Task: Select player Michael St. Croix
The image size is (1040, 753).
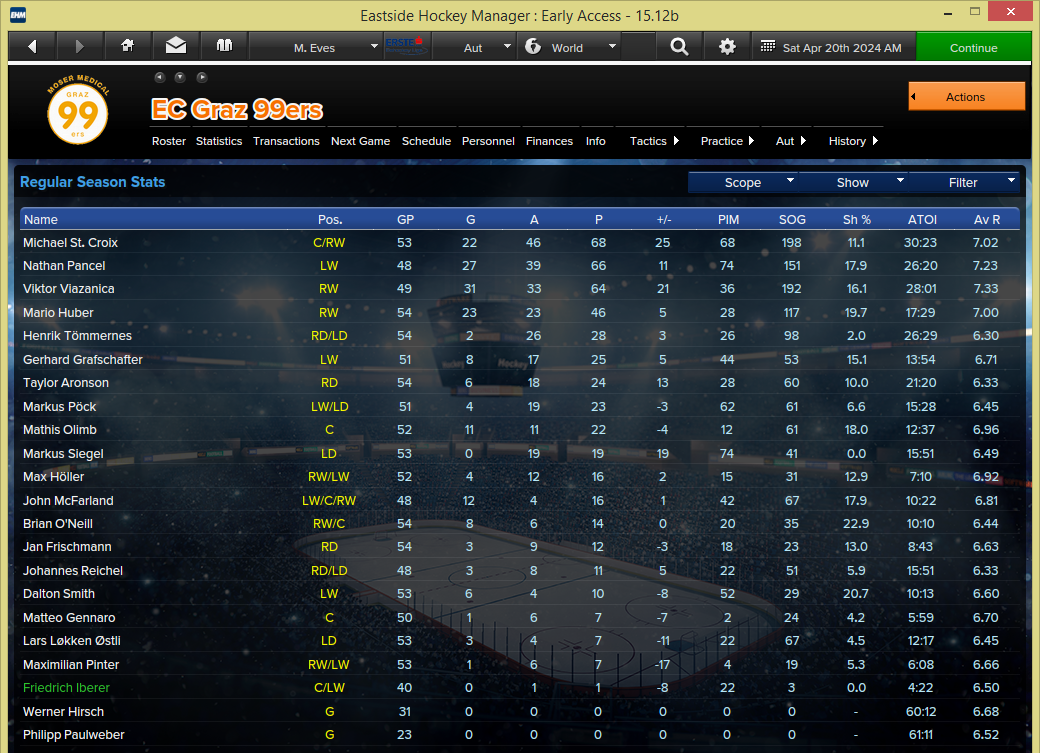Action: point(70,242)
